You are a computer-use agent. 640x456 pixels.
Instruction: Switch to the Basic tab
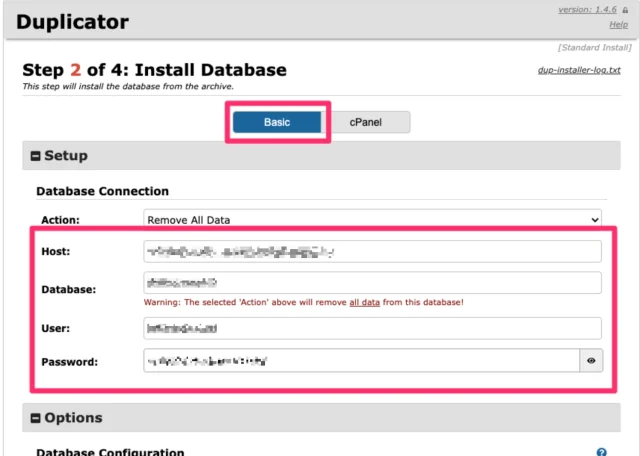pos(276,121)
